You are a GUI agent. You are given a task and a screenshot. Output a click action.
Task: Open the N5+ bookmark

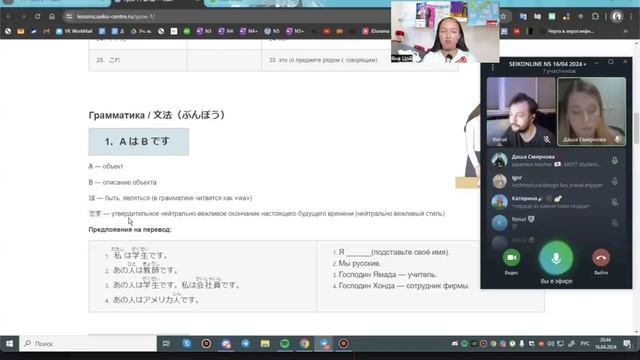295,31
